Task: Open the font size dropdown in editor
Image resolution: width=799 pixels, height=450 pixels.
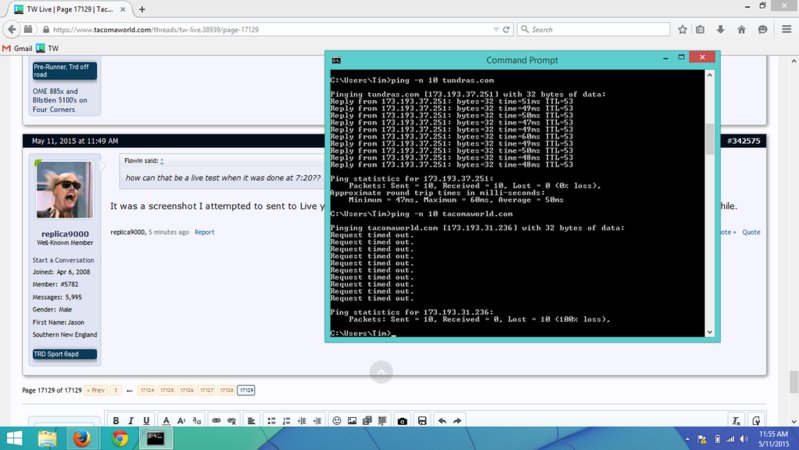Action: point(181,420)
